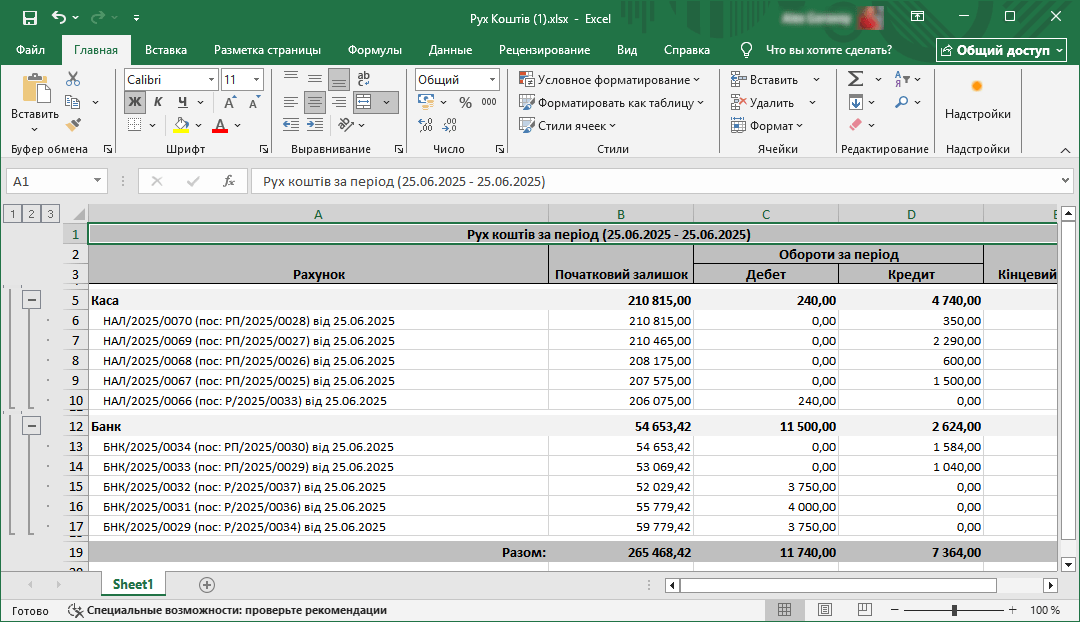
Task: Center cell text horizontally
Action: coord(315,103)
